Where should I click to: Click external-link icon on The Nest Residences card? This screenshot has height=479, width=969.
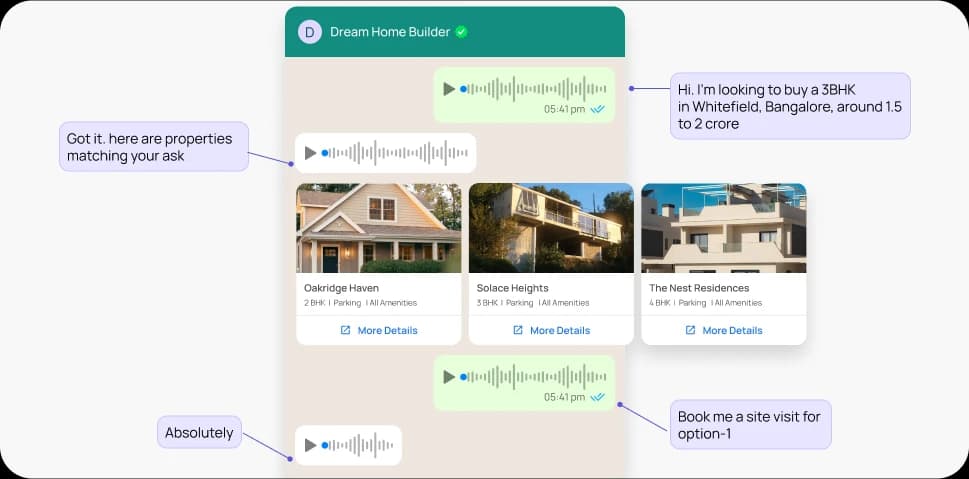(690, 331)
